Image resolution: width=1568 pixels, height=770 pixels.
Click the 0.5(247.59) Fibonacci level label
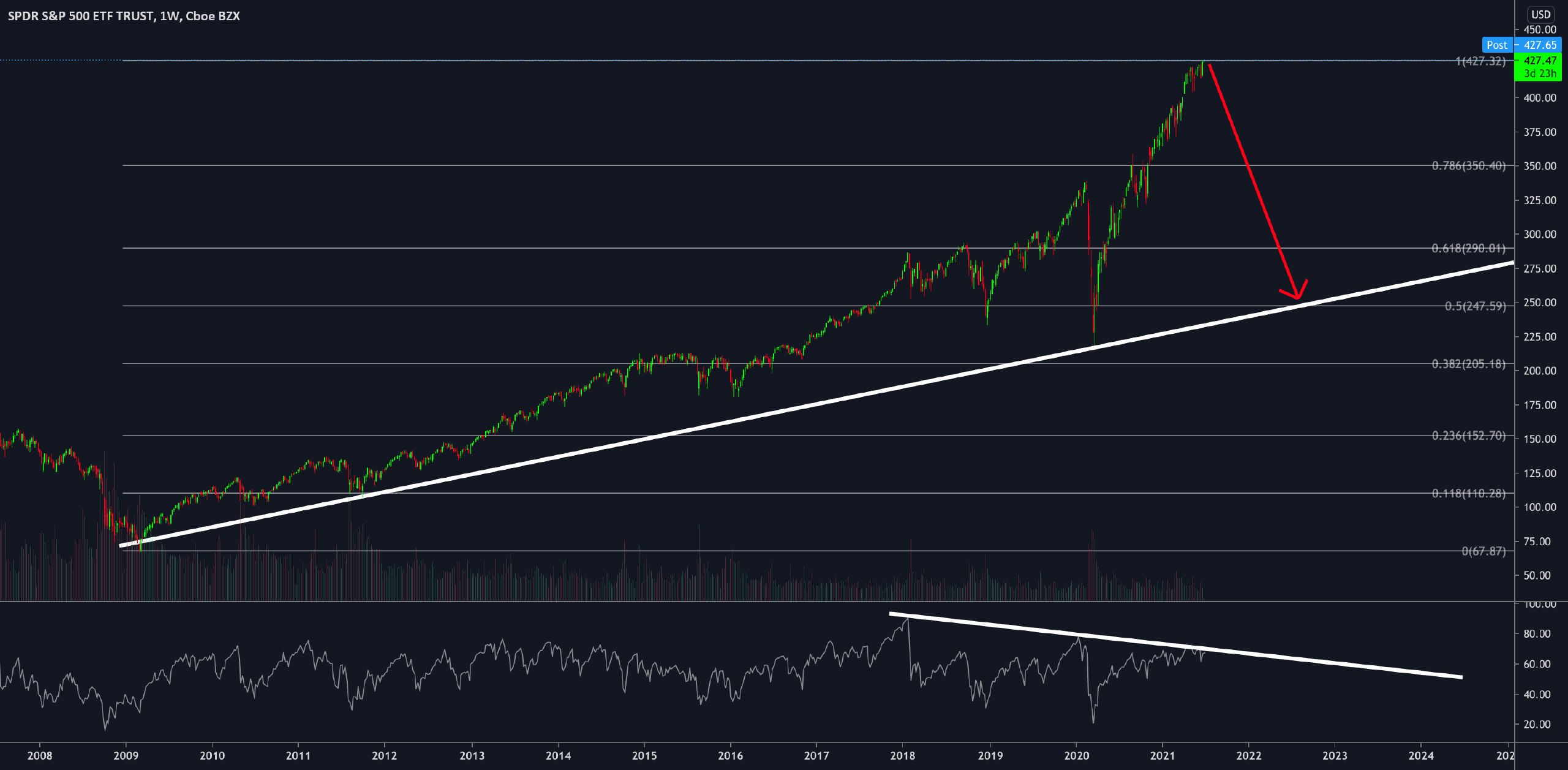click(1475, 306)
